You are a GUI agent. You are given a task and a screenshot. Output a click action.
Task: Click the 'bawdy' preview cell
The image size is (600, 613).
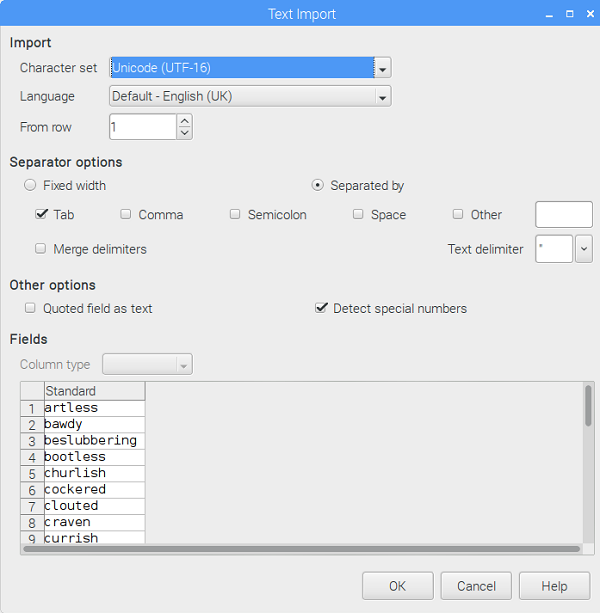click(x=95, y=425)
